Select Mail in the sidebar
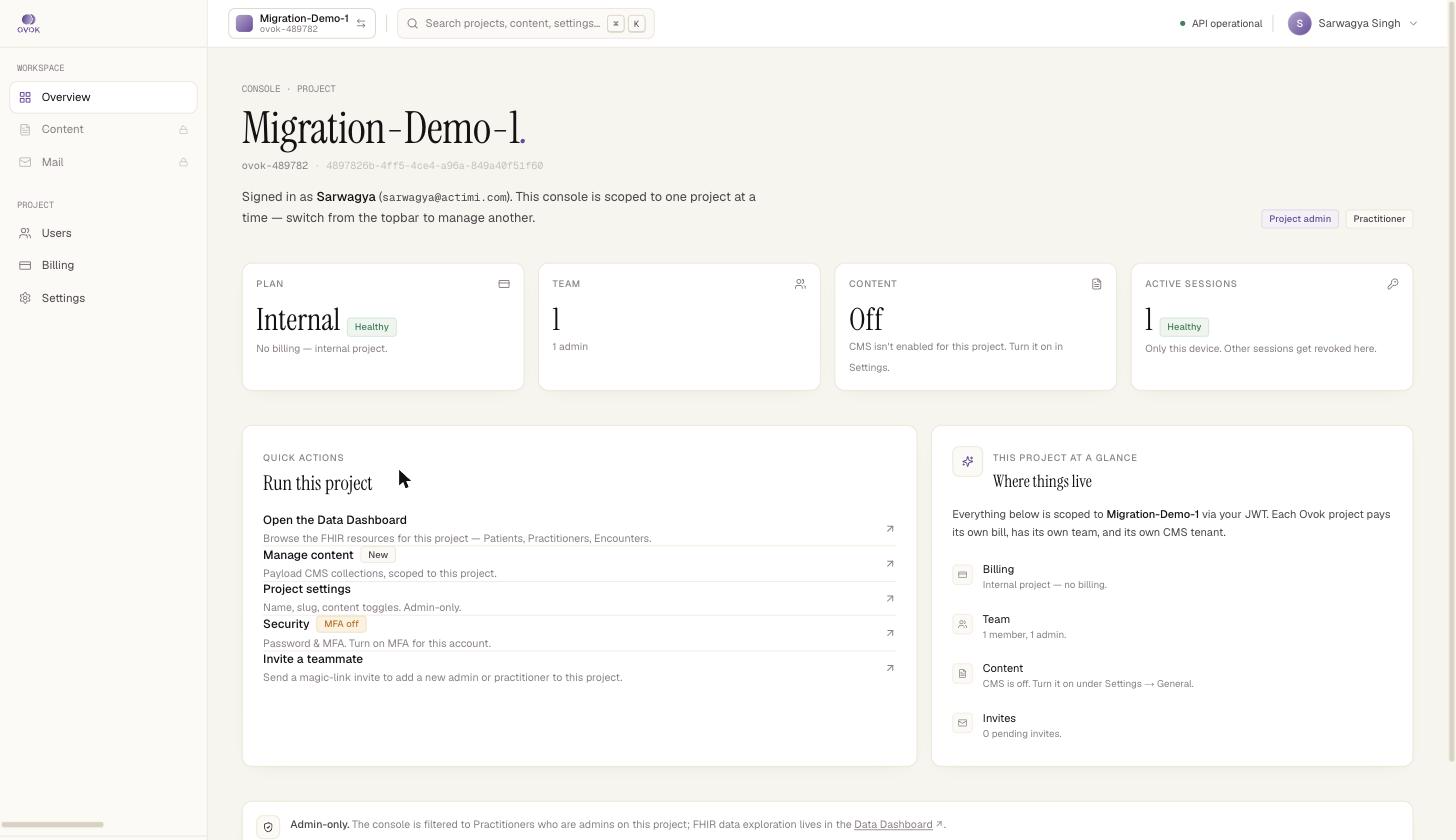Viewport: 1456px width, 840px height. pos(104,162)
